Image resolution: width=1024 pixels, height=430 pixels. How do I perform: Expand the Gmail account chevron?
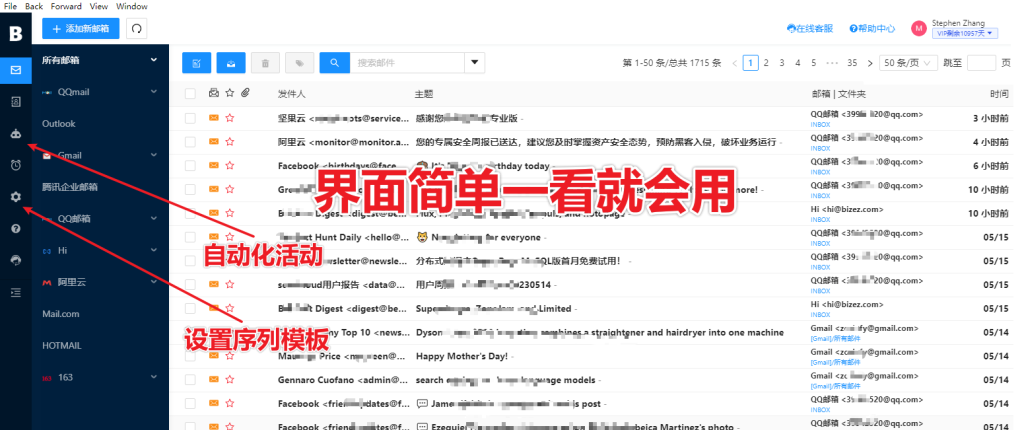pyautogui.click(x=154, y=155)
